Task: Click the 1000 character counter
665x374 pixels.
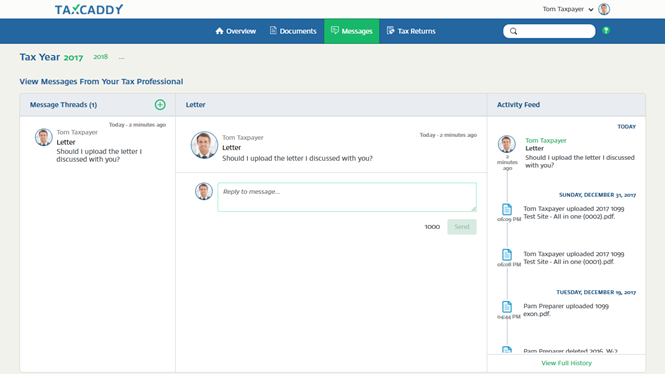Action: (432, 227)
